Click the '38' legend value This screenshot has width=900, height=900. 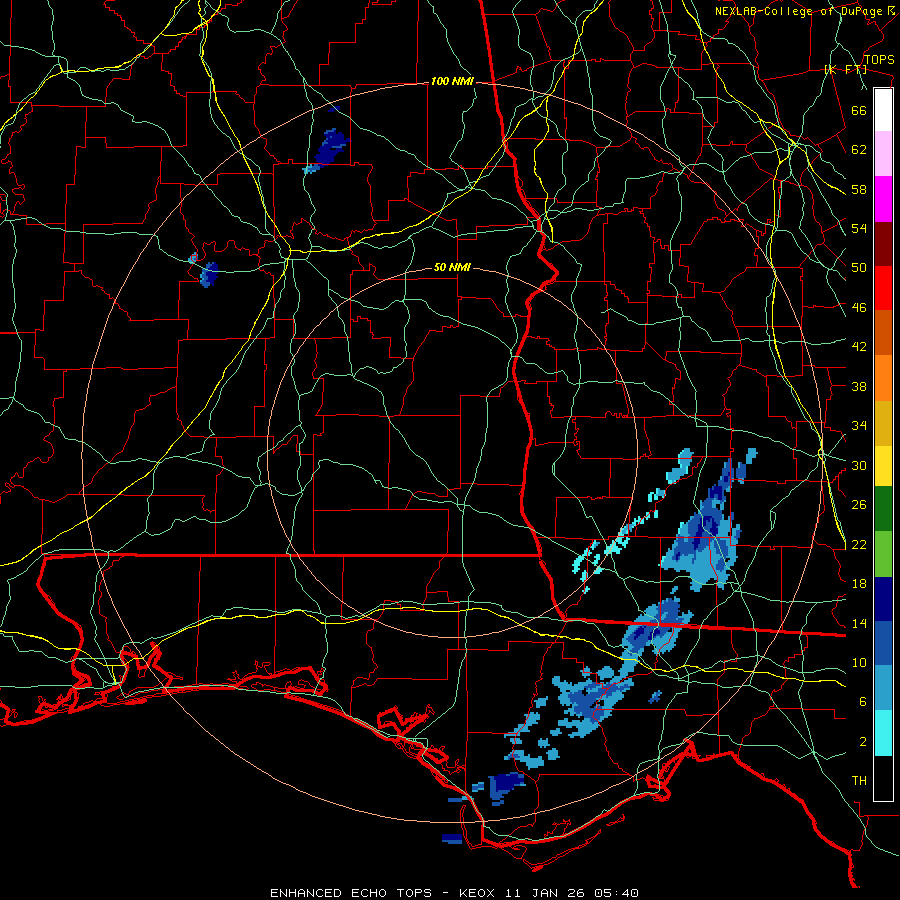[859, 387]
